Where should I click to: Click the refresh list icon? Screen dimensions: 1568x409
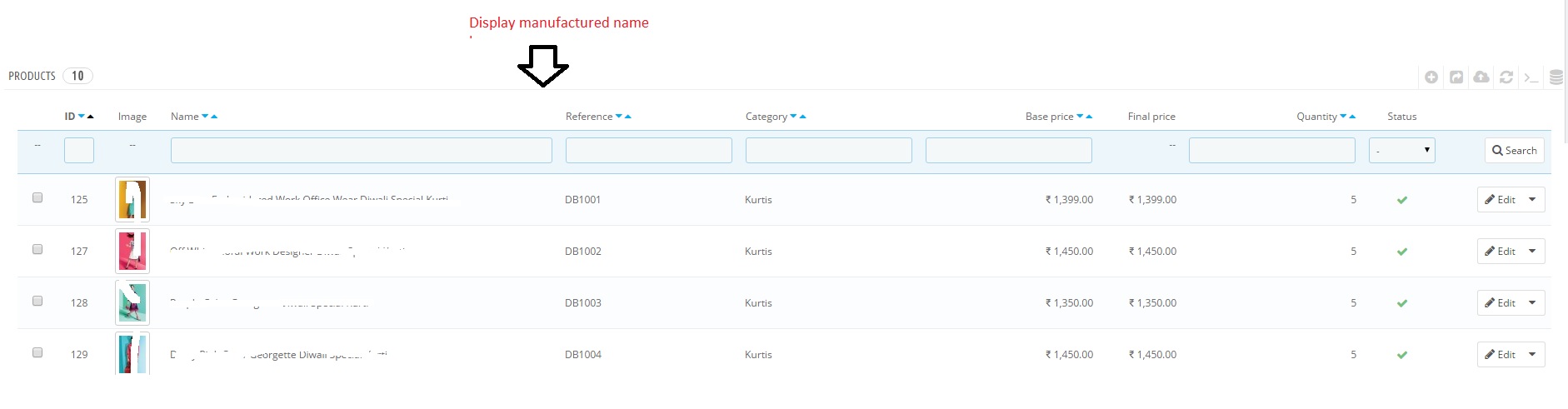[1506, 77]
